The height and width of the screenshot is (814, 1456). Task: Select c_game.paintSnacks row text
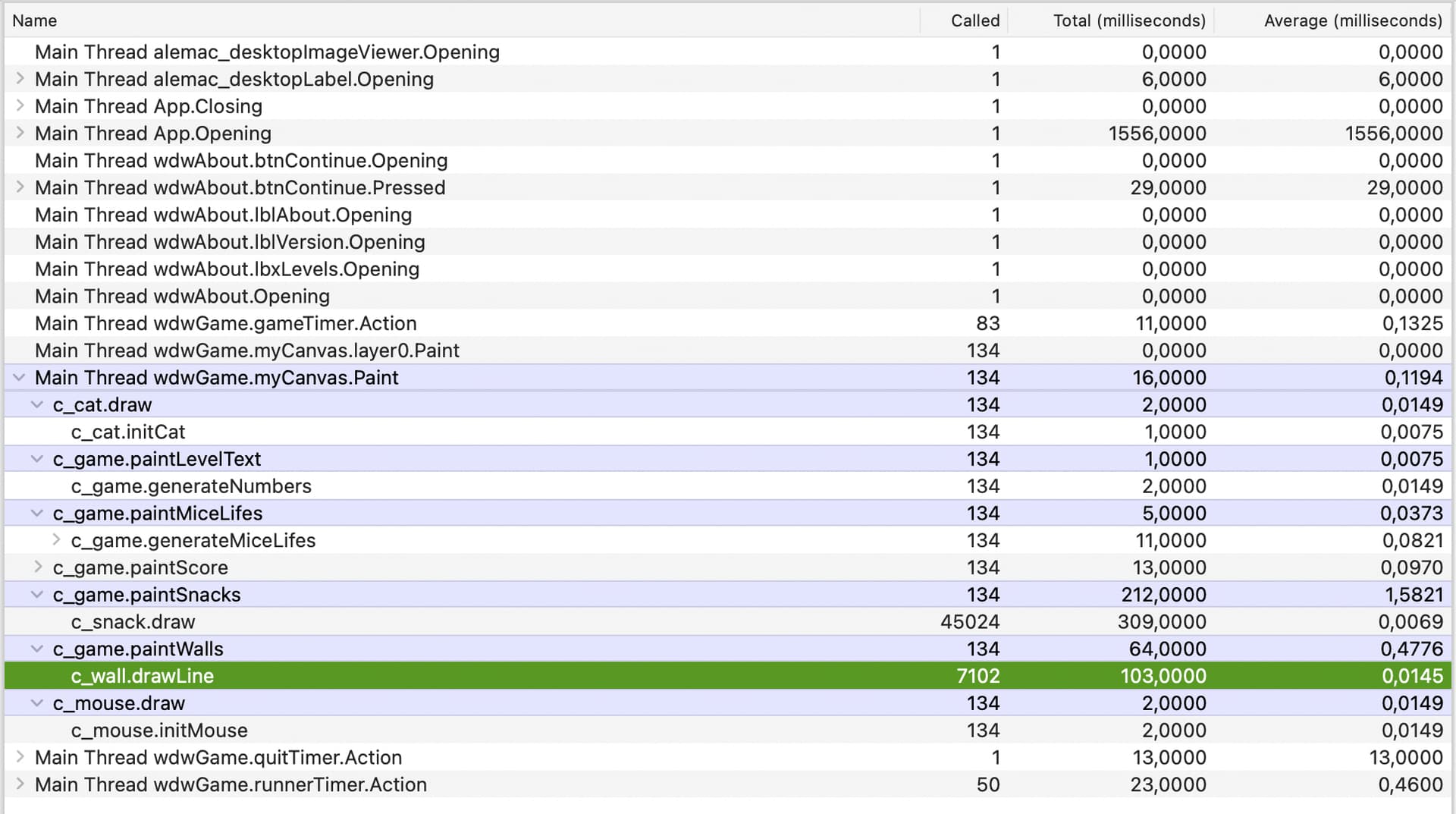147,595
